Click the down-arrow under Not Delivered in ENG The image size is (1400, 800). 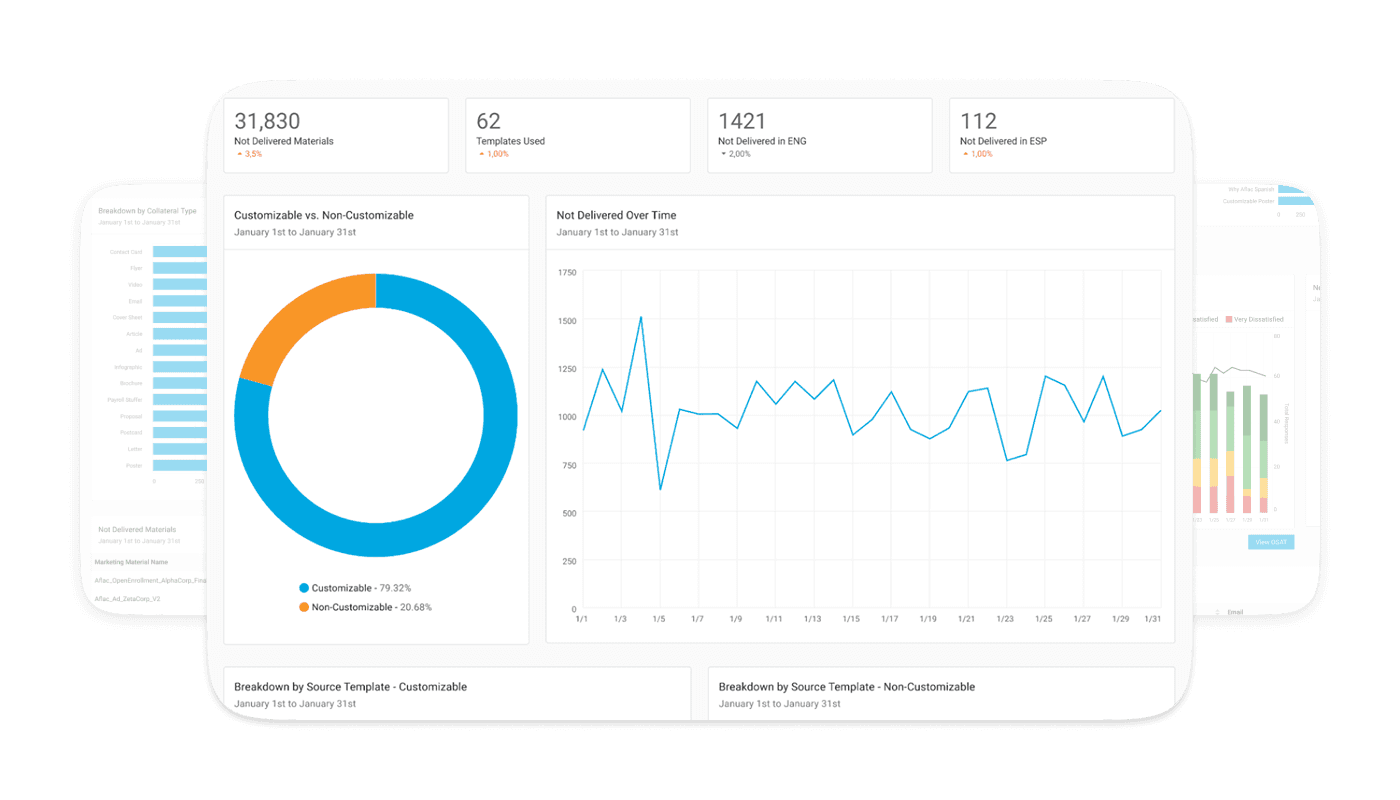point(724,155)
